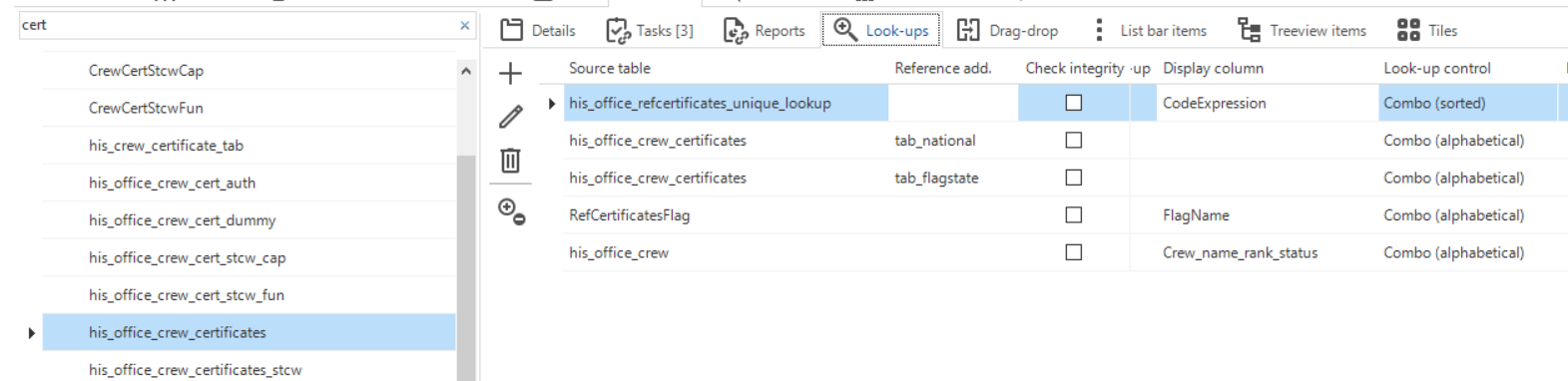Select the Look-ups tab

click(881, 30)
